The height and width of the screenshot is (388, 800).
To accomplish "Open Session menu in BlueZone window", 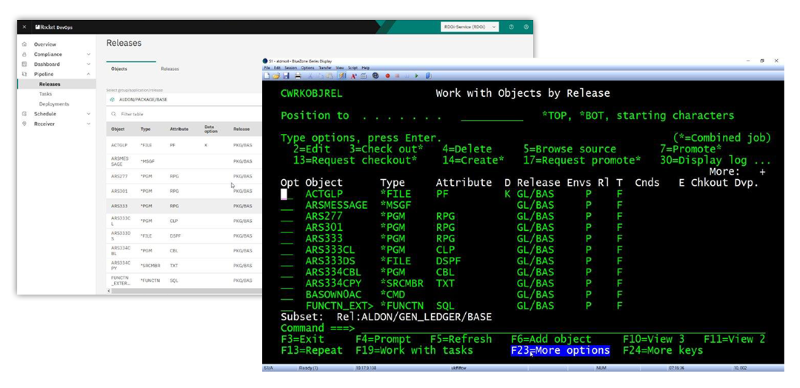I will [291, 68].
